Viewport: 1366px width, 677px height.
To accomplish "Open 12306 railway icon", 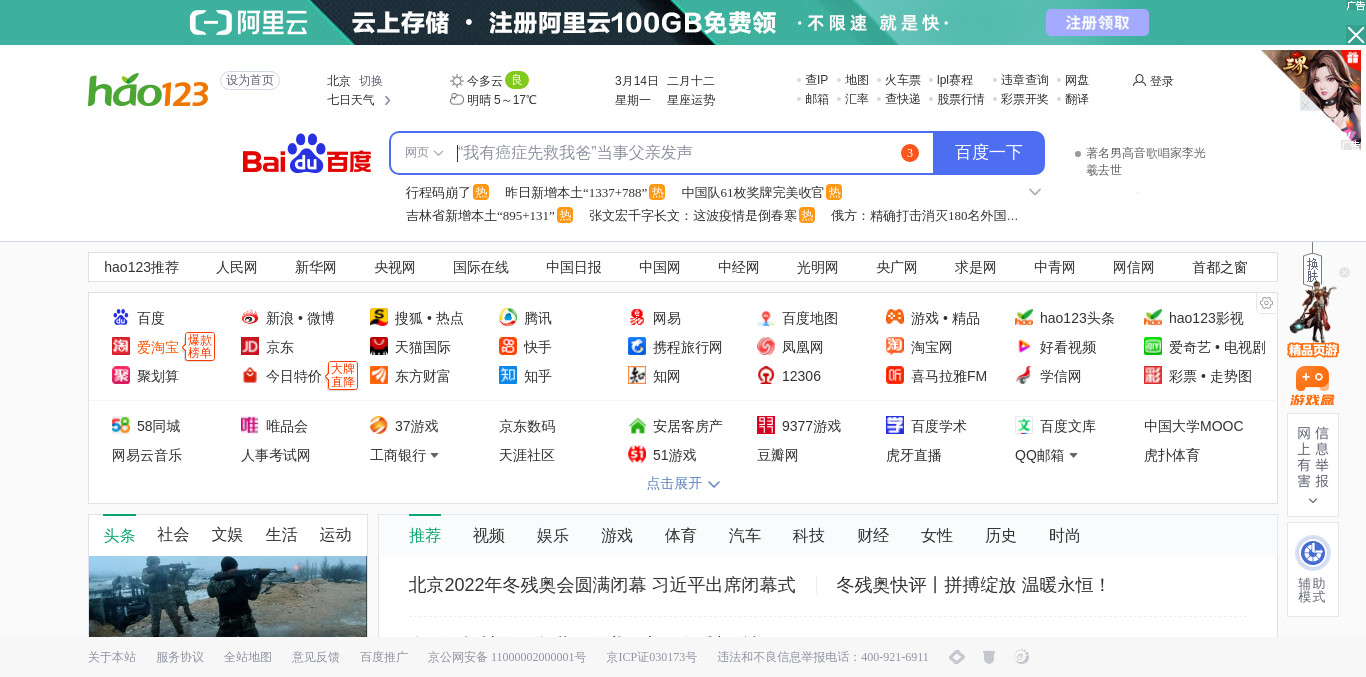I will click(x=766, y=376).
